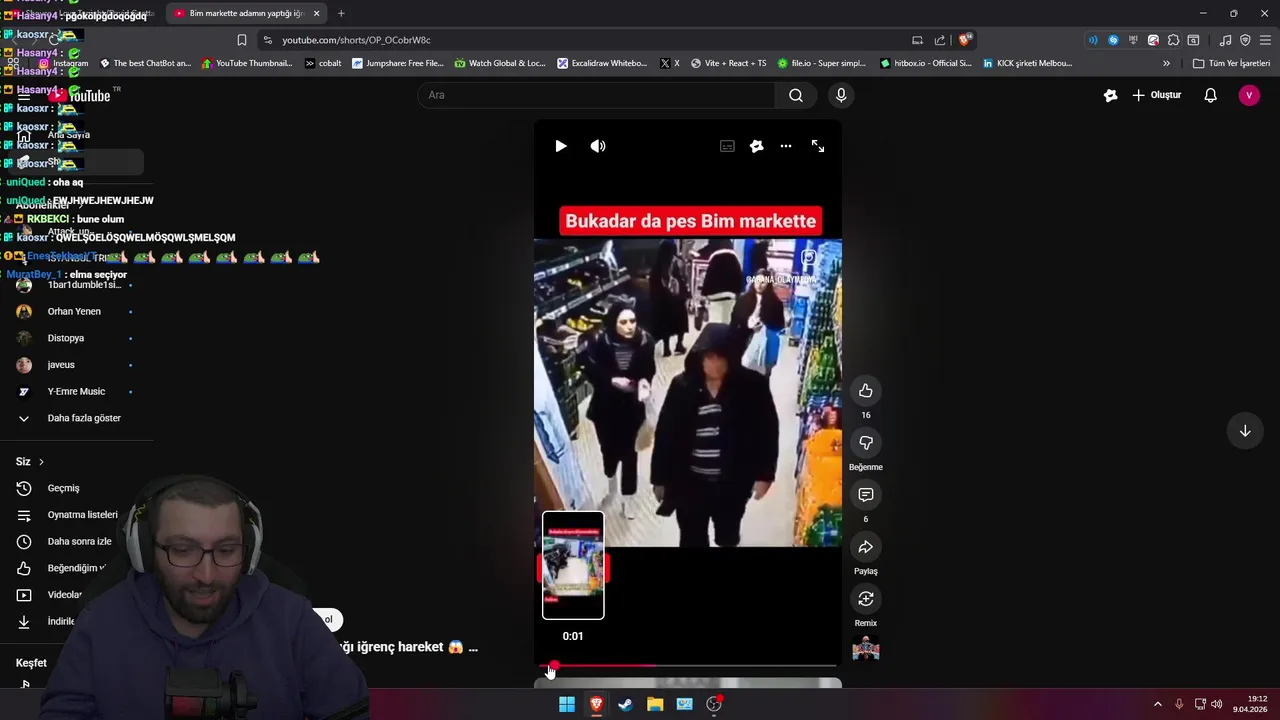Open a new browser tab with plus
The height and width of the screenshot is (720, 1280).
point(341,13)
